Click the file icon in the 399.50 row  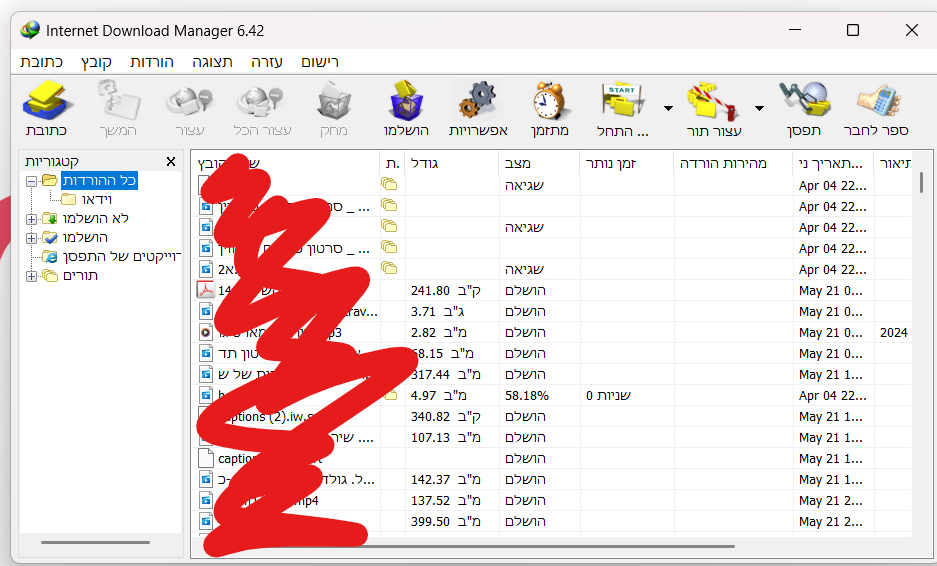pos(206,521)
